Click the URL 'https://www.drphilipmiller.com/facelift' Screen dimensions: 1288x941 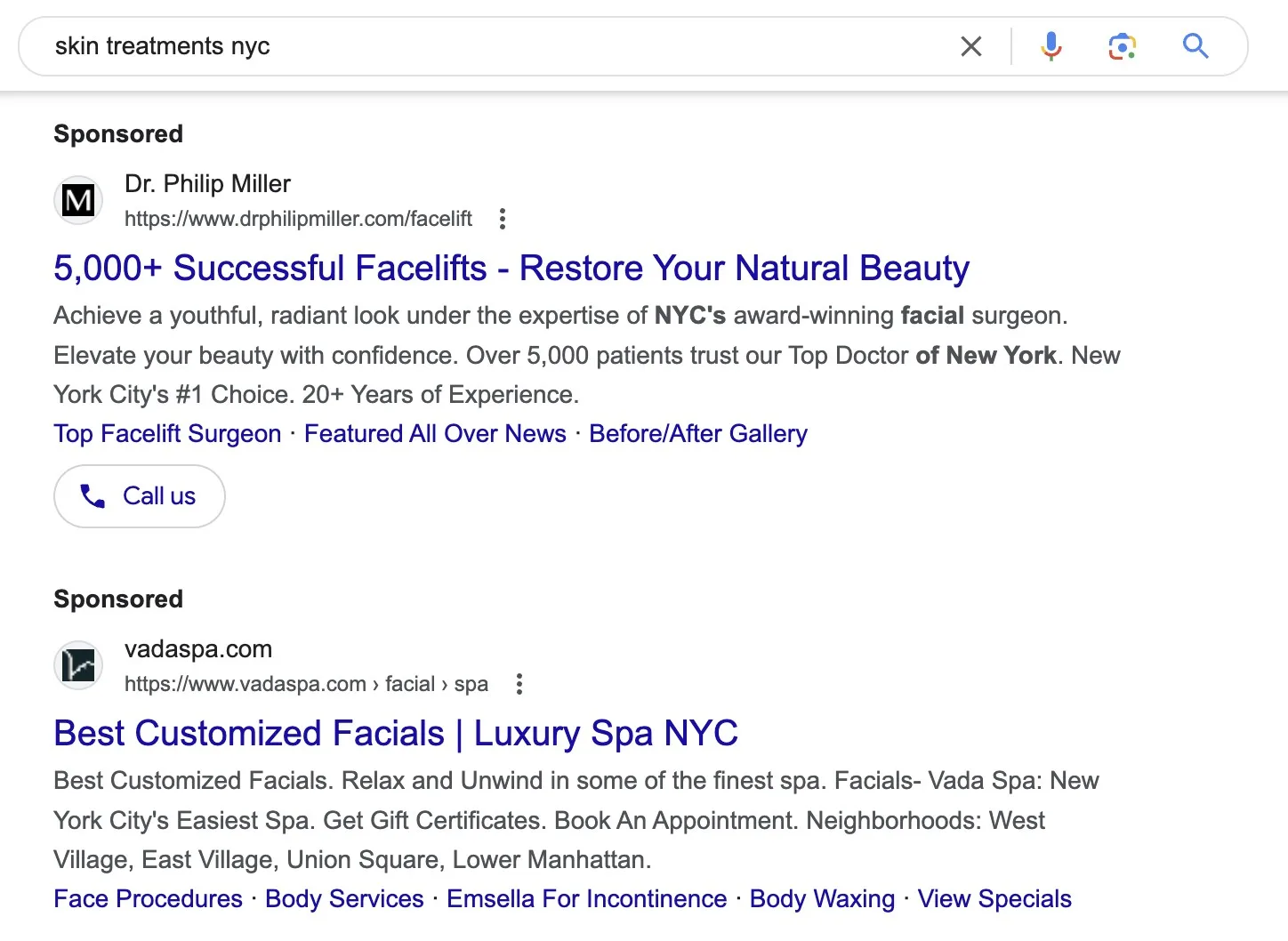[x=298, y=219]
